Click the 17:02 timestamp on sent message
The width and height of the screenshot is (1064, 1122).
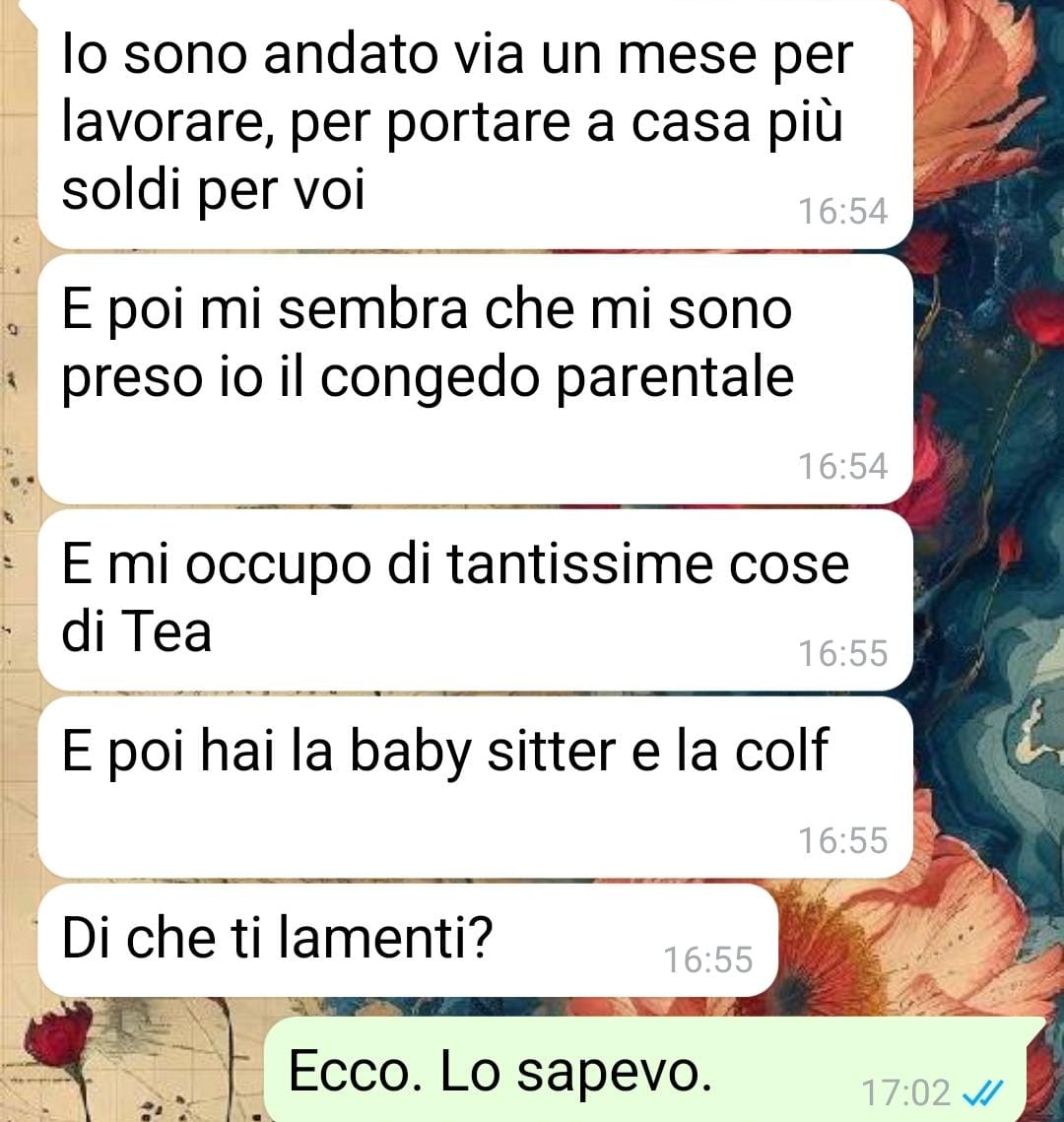pyautogui.click(x=905, y=1092)
